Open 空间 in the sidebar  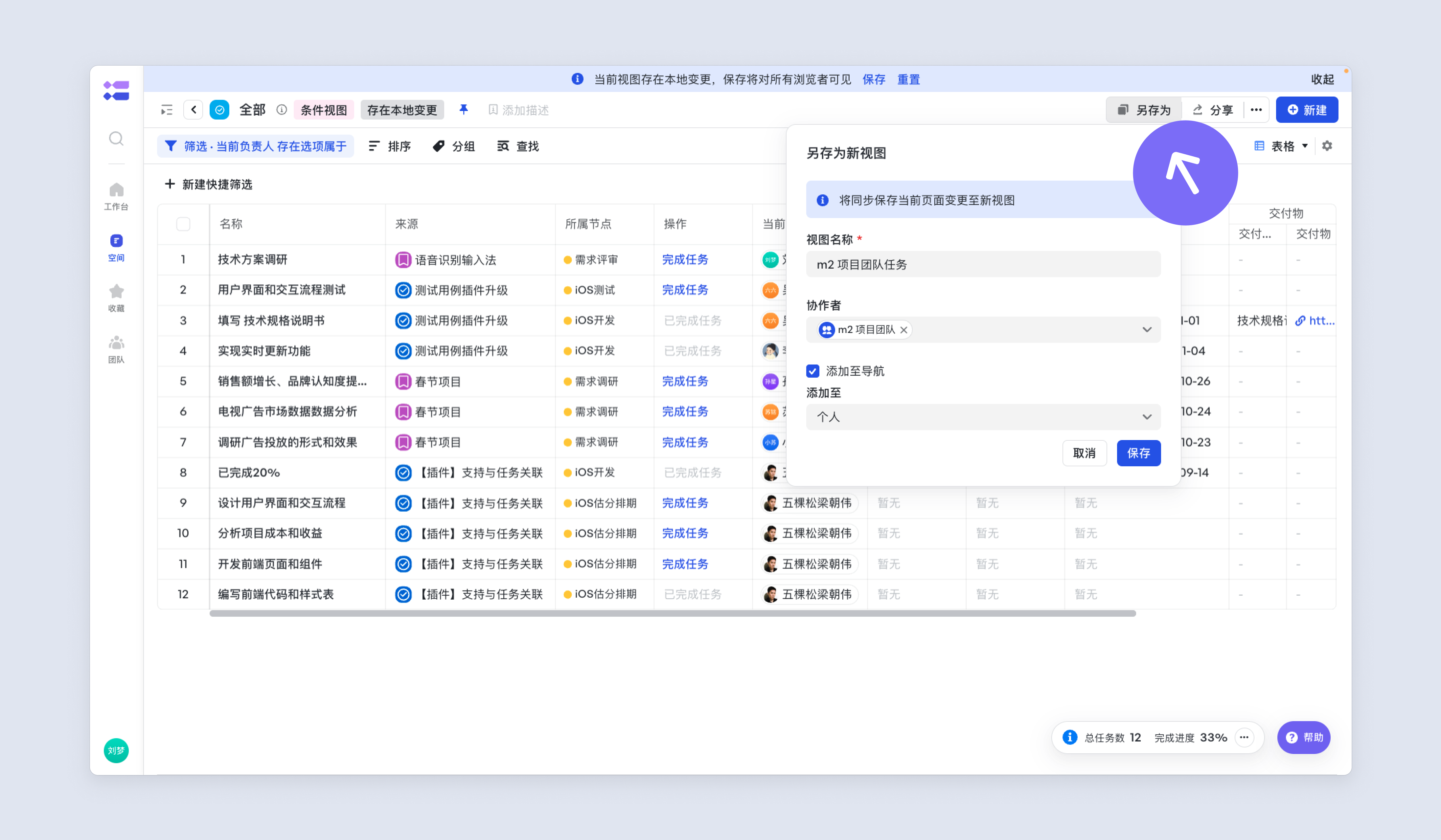pyautogui.click(x=116, y=247)
